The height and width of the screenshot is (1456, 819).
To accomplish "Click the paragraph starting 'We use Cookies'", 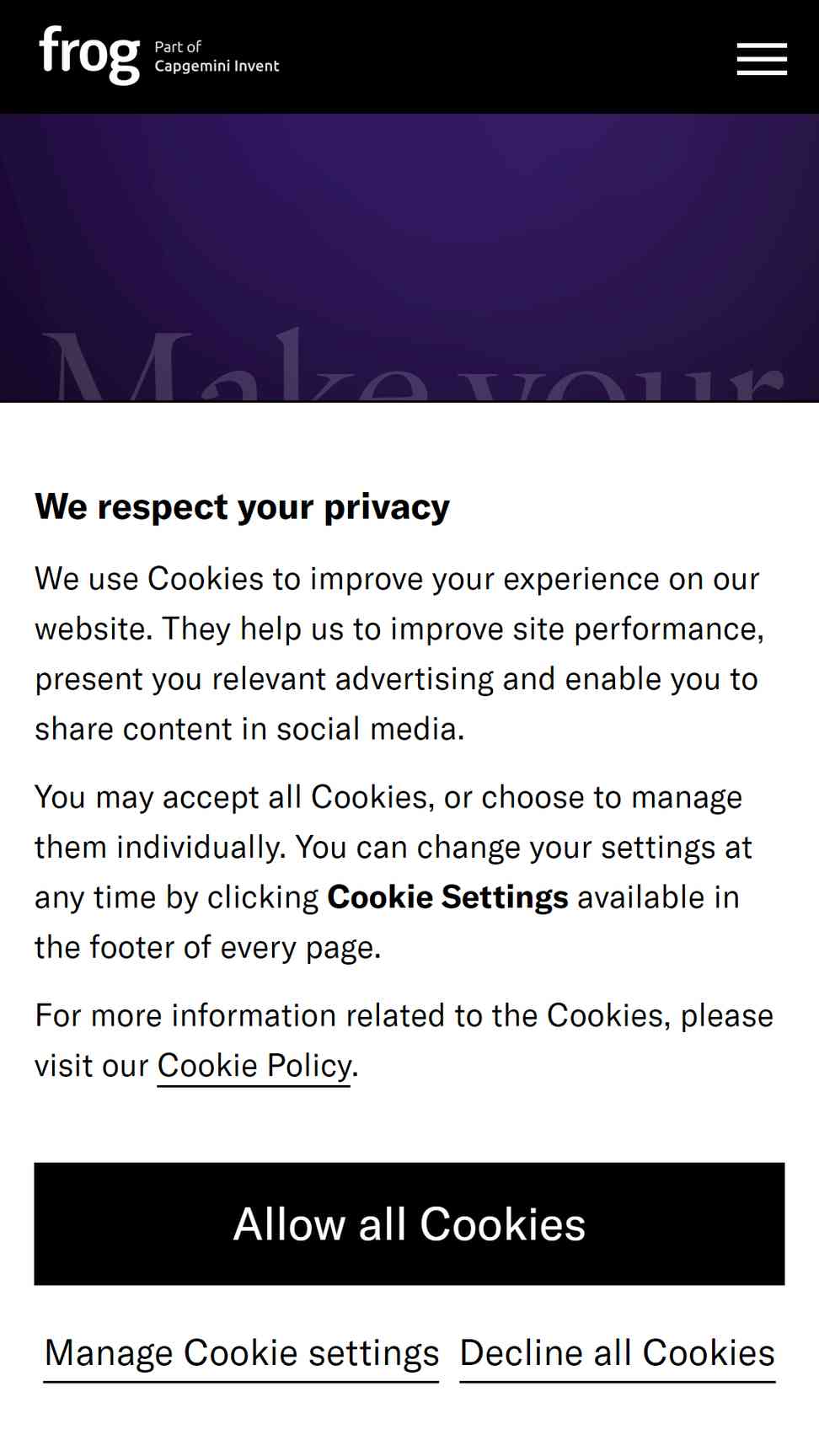I will (x=400, y=654).
